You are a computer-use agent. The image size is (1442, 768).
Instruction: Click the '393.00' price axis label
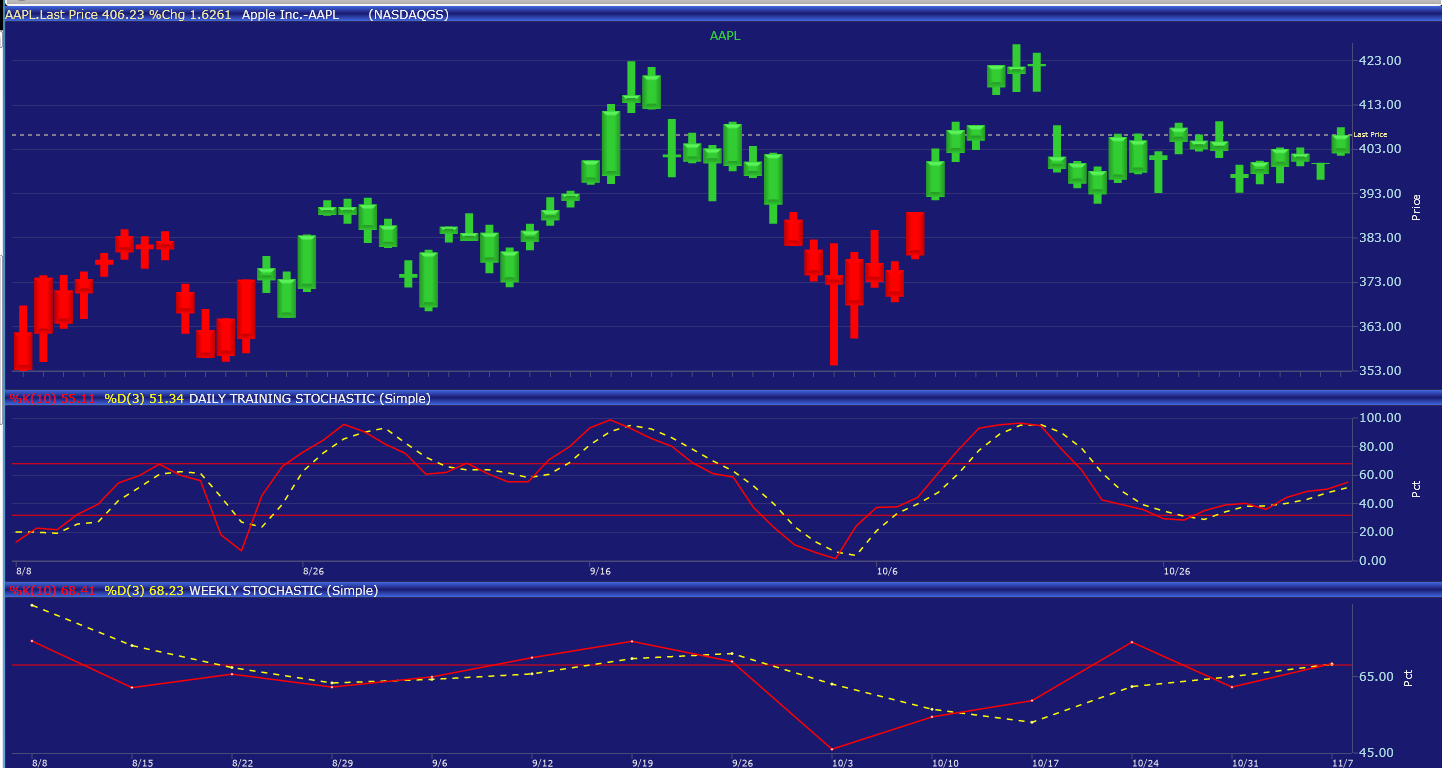(1381, 194)
